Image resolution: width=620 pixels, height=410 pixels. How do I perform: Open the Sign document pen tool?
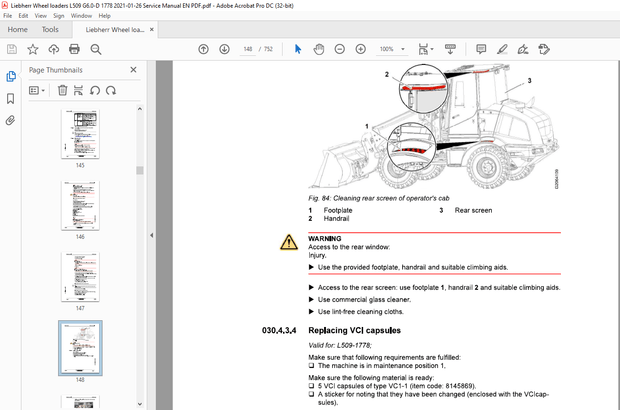(523, 49)
